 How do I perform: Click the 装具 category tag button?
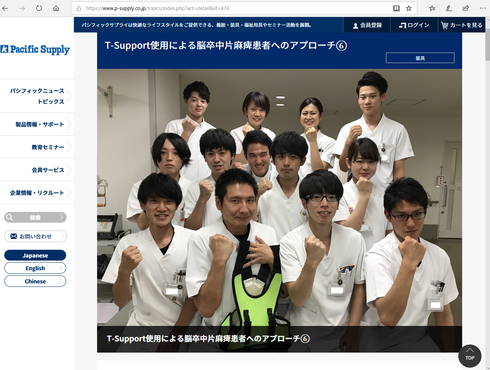coord(420,58)
